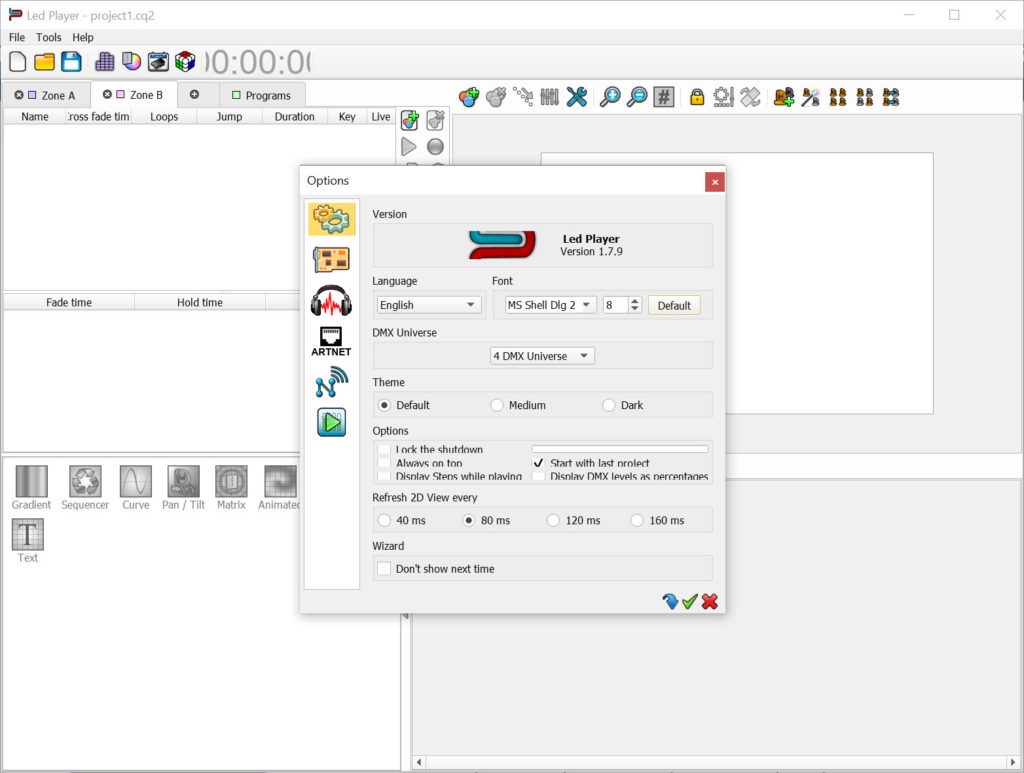Click the horizontal scrollbar right arrow

click(1013, 762)
